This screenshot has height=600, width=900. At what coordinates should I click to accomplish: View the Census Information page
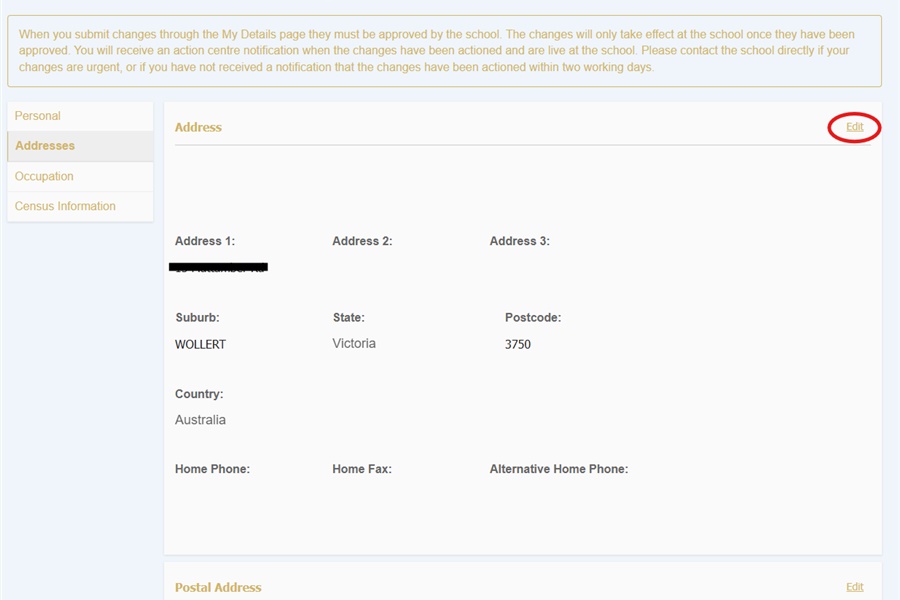pyautogui.click(x=65, y=206)
